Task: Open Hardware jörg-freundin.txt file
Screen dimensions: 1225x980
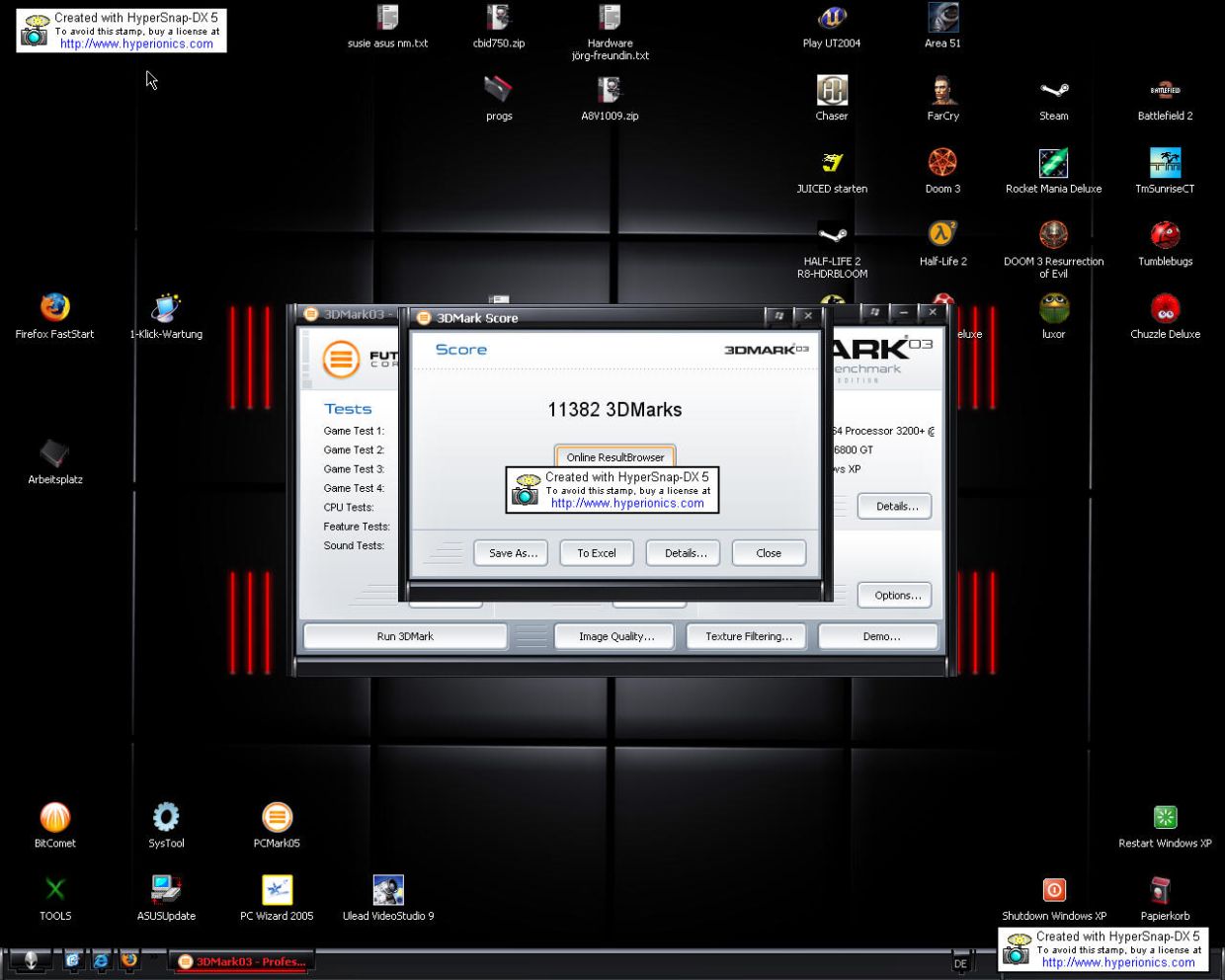Action: (x=611, y=17)
